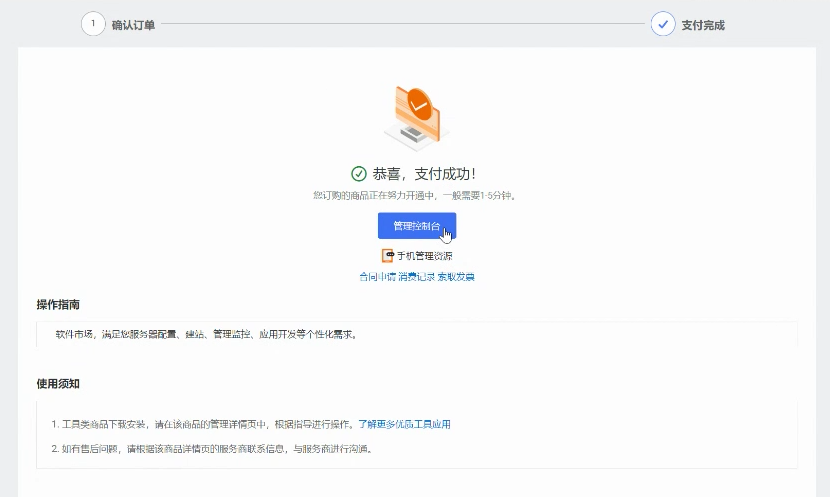Click the 合同申请 link

pyautogui.click(x=377, y=277)
